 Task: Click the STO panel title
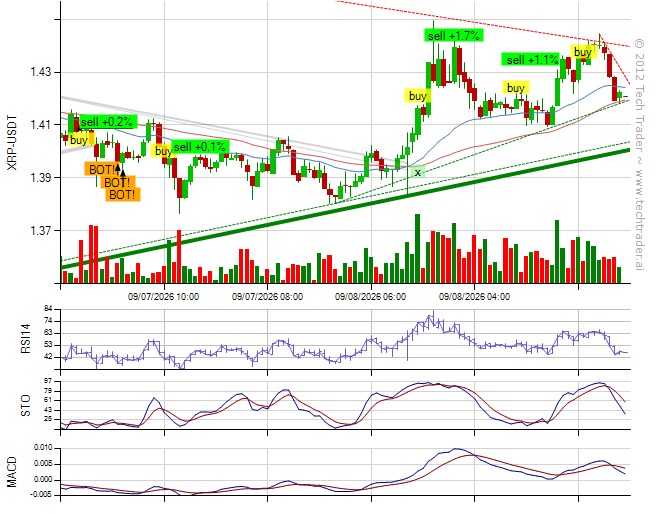26,405
